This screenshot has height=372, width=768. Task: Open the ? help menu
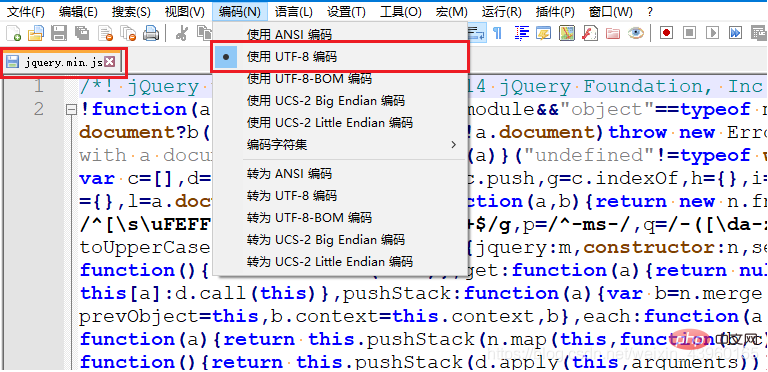click(x=650, y=11)
